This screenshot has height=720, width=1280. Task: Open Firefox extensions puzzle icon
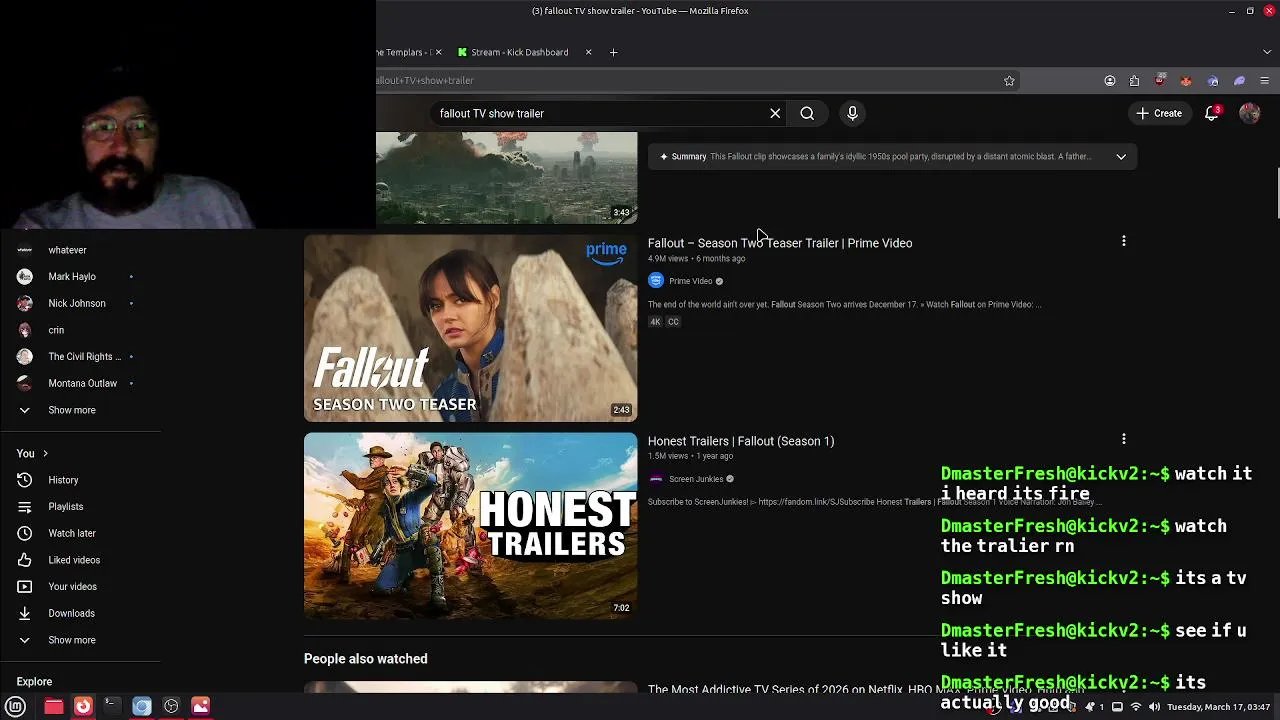coord(1134,81)
